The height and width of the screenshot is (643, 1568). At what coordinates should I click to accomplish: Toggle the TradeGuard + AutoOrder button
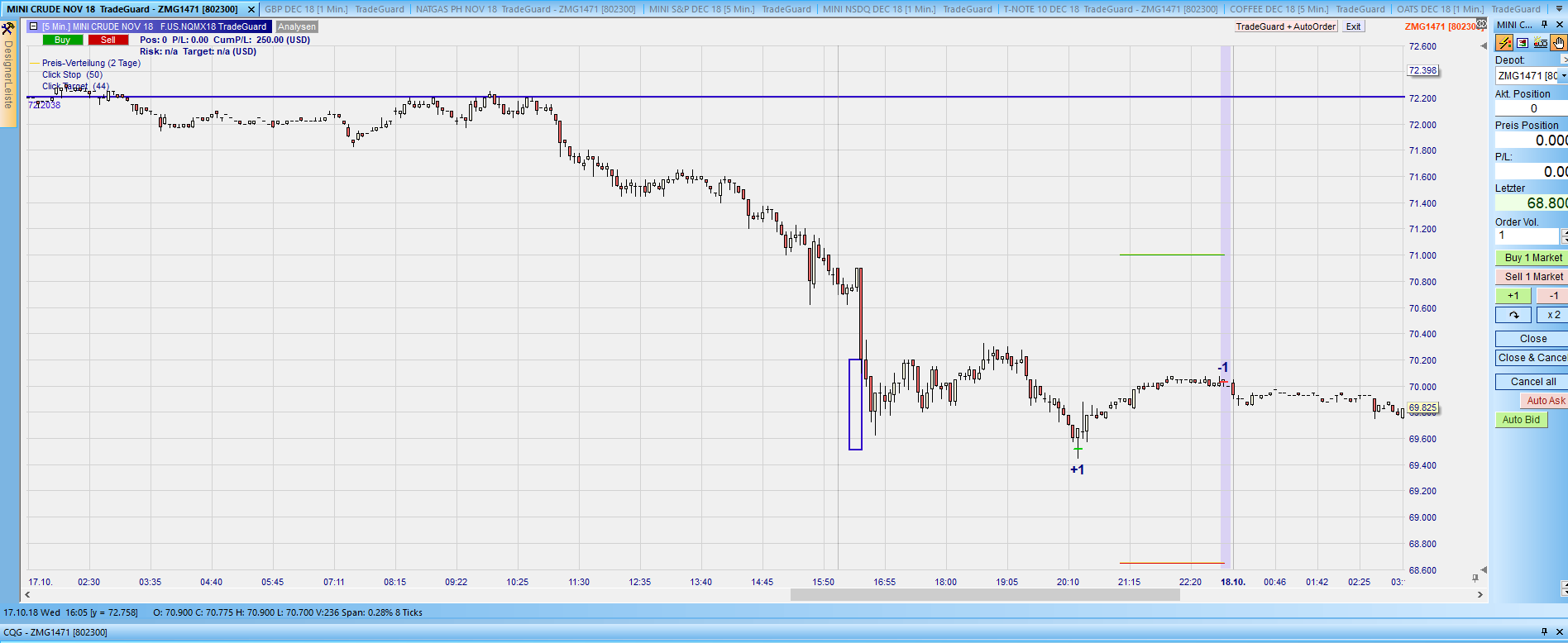pos(1285,26)
